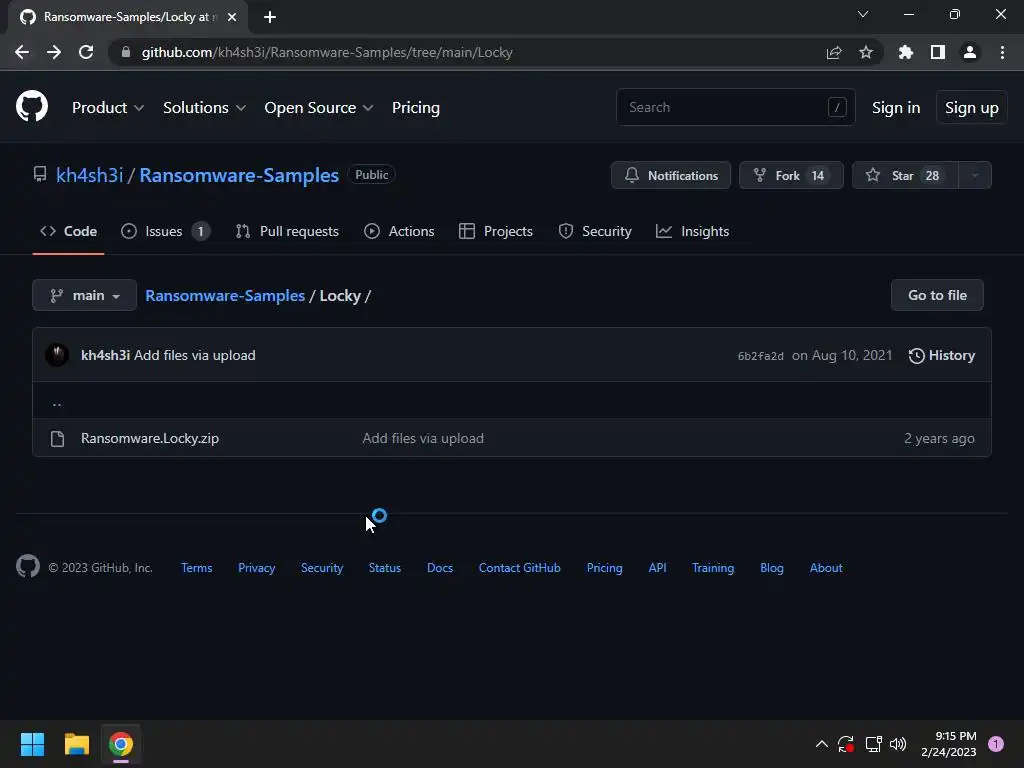Open File Explorer from the taskbar
Viewport: 1024px width, 768px height.
coord(76,744)
